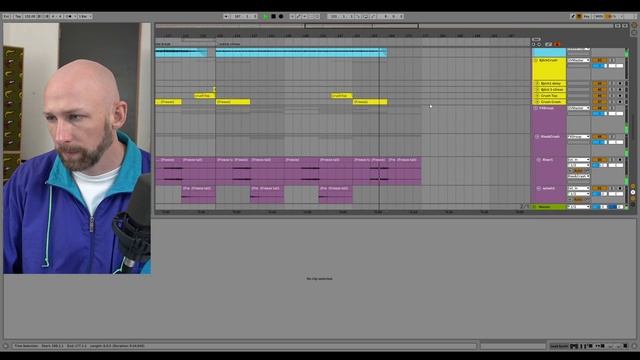The image size is (640, 360).
Task: Toggle browser show button at top right edge
Action: point(634,25)
